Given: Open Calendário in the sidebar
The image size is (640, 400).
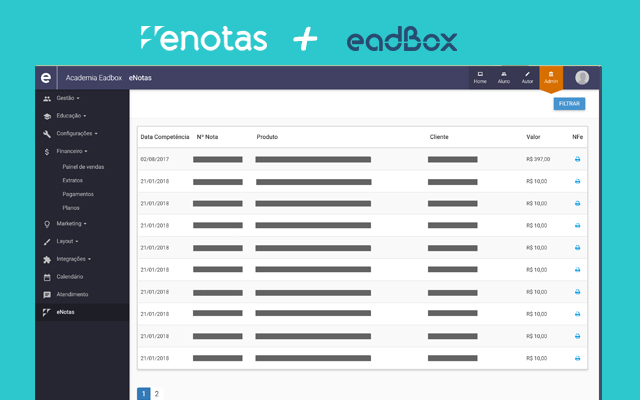Looking at the screenshot, I should click(x=70, y=277).
